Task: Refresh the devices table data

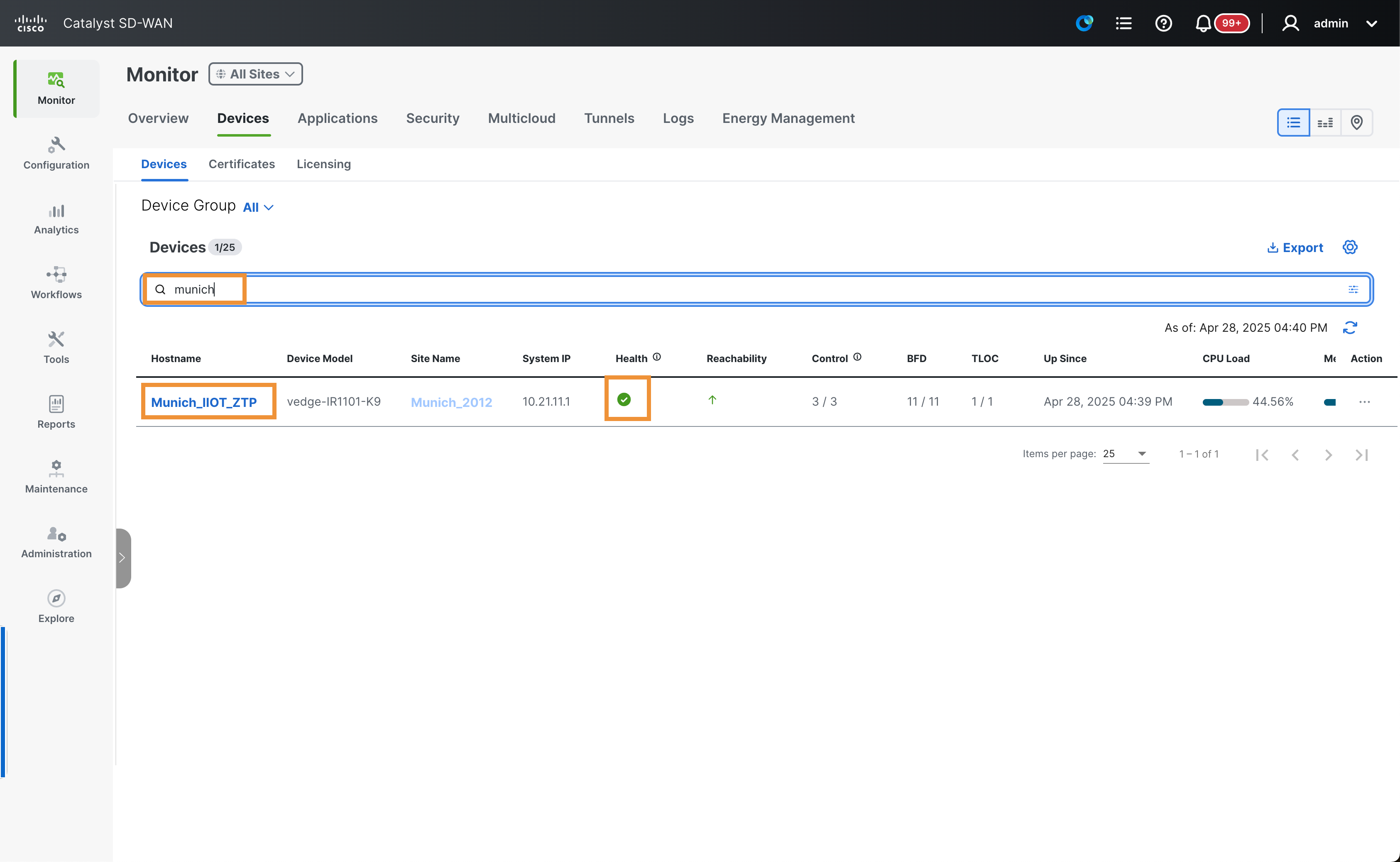Action: pos(1350,328)
